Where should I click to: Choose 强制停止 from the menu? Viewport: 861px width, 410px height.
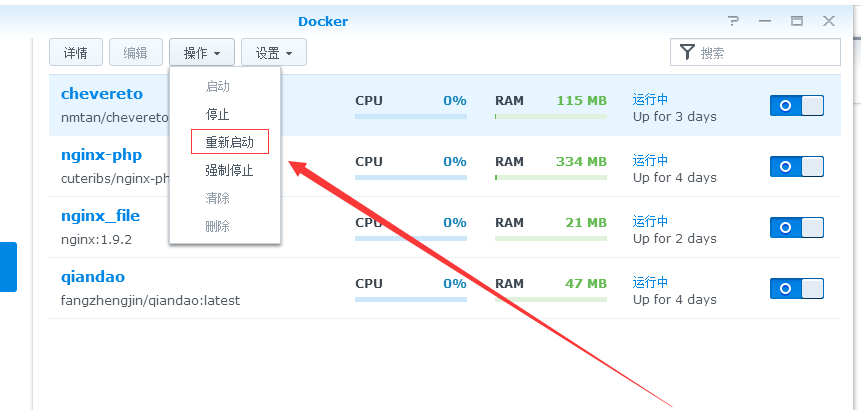(230, 170)
